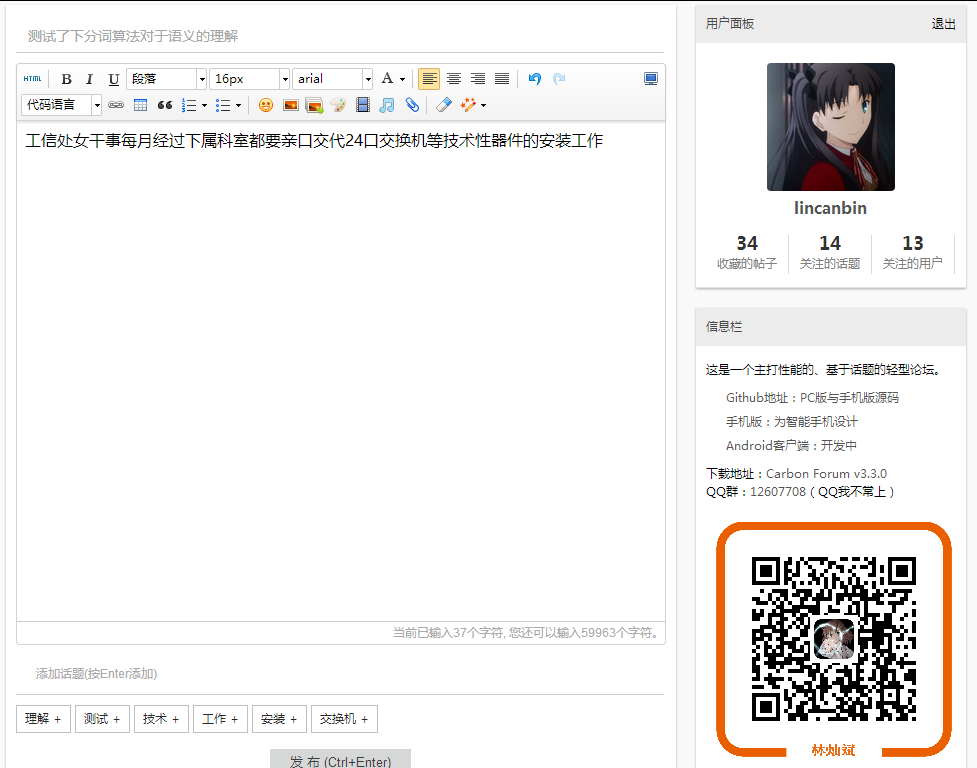Click the character count status text
Screen dimensions: 977x768
(527, 633)
